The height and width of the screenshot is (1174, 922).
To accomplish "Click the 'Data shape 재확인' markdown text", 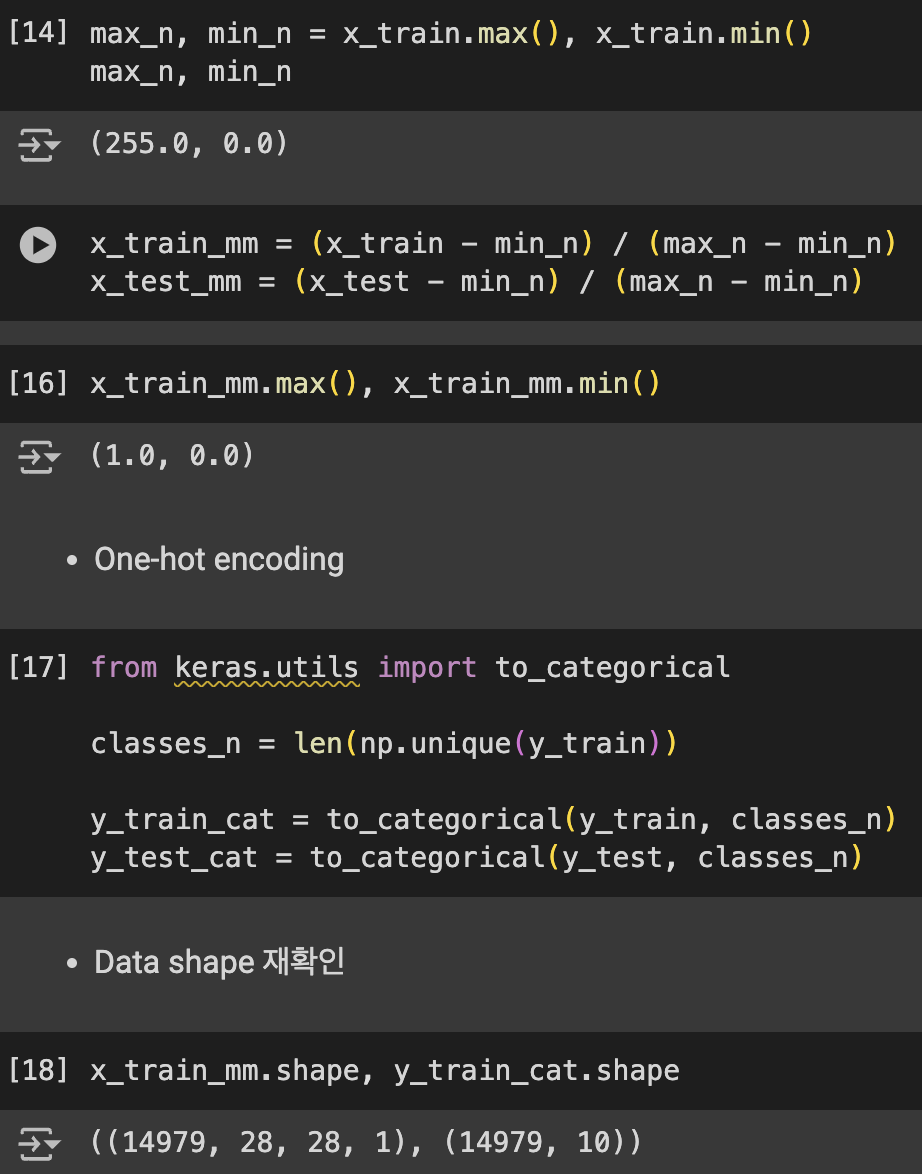I will [x=219, y=962].
